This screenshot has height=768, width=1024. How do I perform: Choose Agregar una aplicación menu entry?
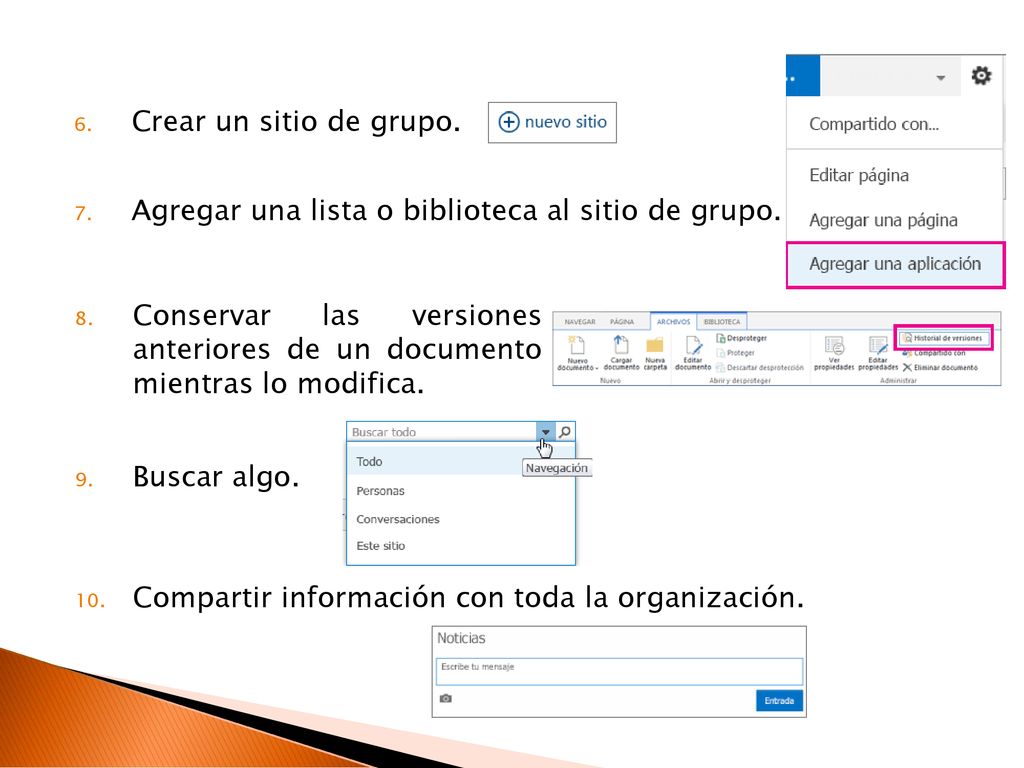[895, 264]
